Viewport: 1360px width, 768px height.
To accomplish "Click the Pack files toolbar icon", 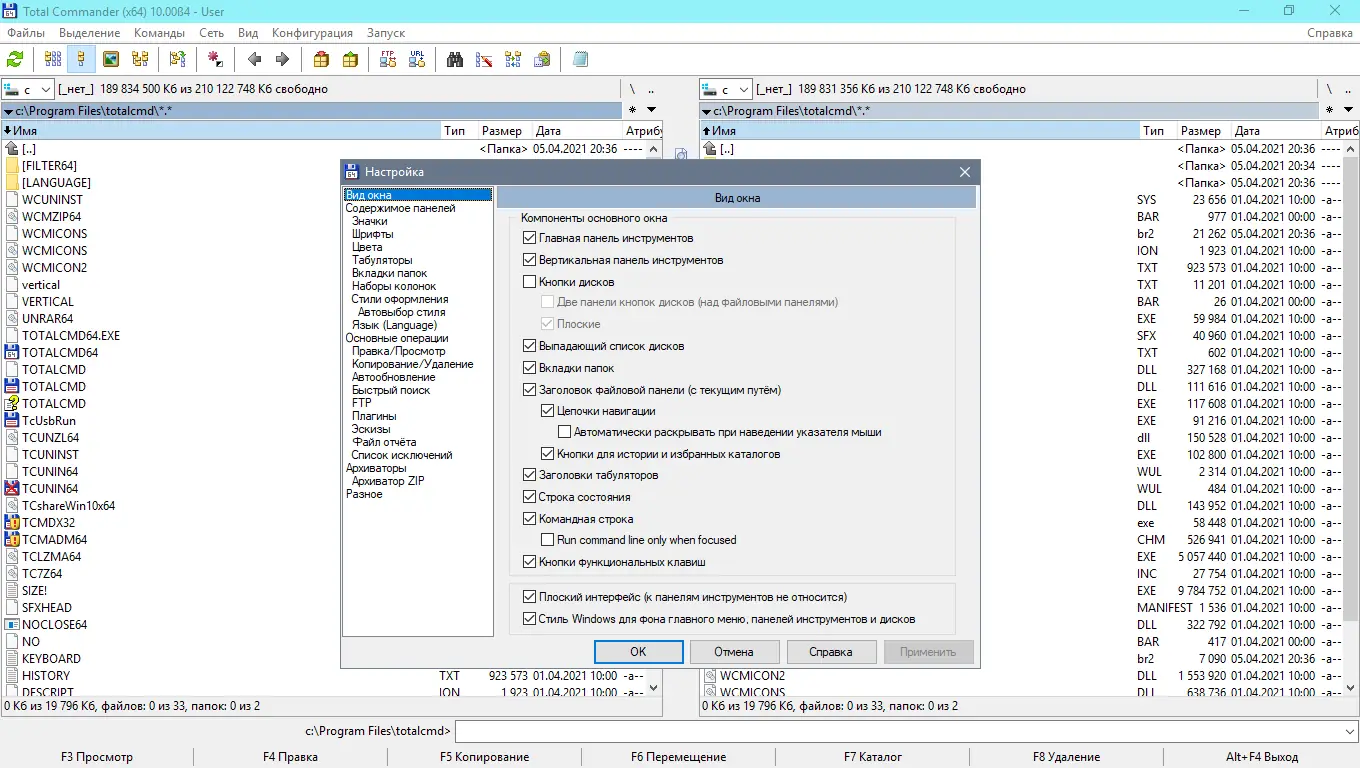I will click(322, 59).
